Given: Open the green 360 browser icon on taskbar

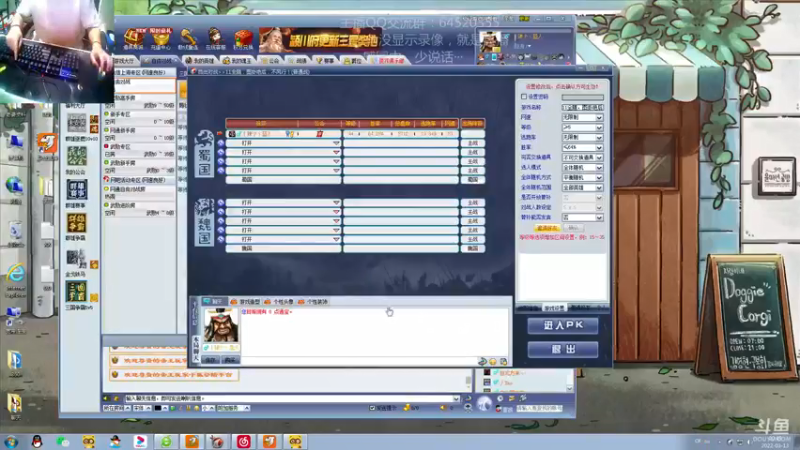Looking at the screenshot, I should (166, 441).
